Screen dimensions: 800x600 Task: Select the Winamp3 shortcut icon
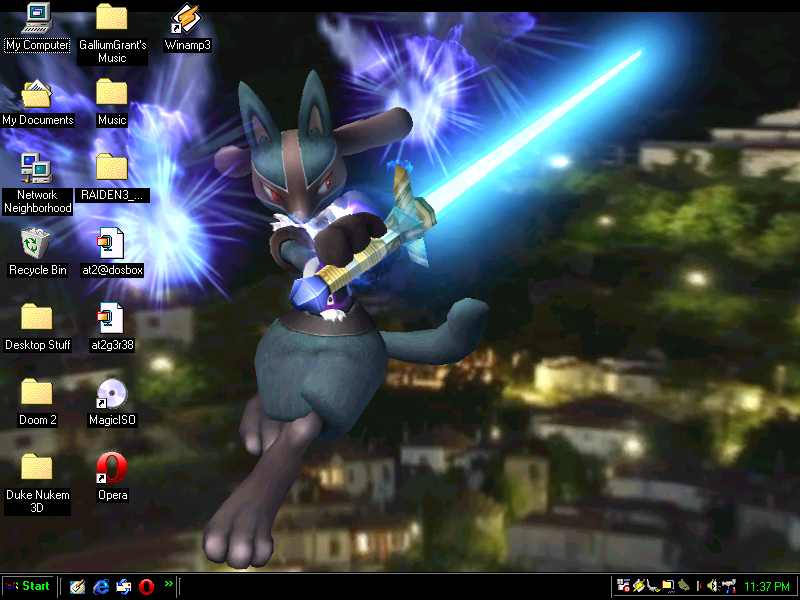coord(187,17)
